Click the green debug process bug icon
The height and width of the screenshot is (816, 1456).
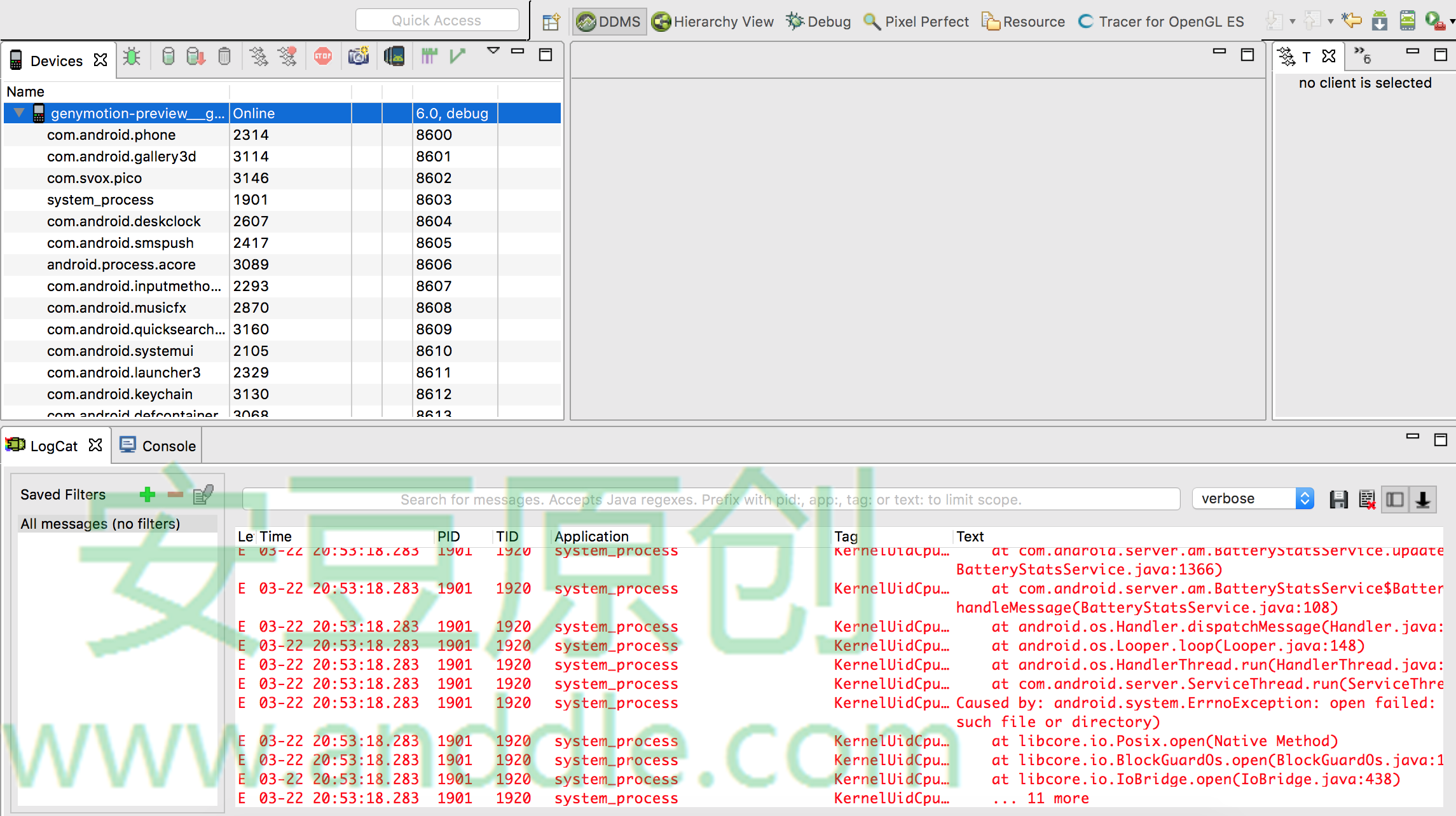[132, 57]
